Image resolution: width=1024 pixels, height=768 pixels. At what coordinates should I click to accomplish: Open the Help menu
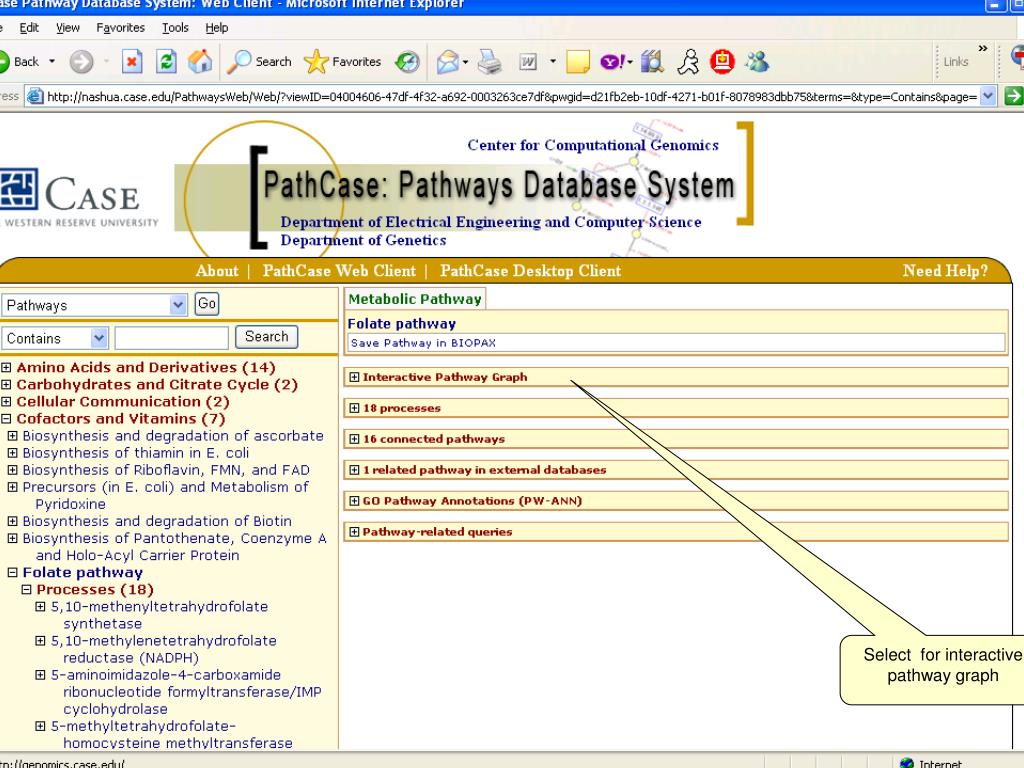(x=217, y=27)
